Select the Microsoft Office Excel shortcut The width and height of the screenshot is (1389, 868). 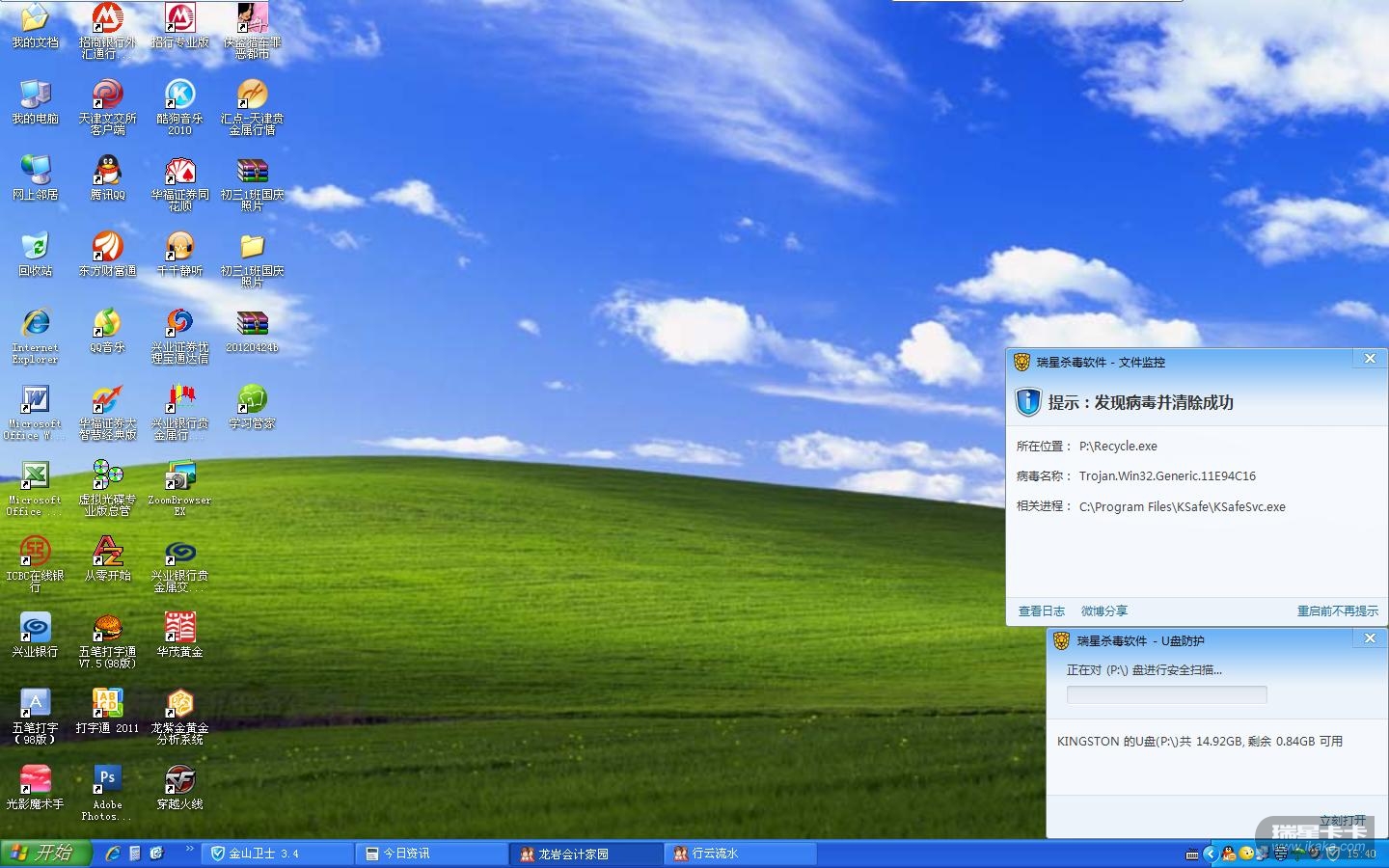tap(35, 488)
